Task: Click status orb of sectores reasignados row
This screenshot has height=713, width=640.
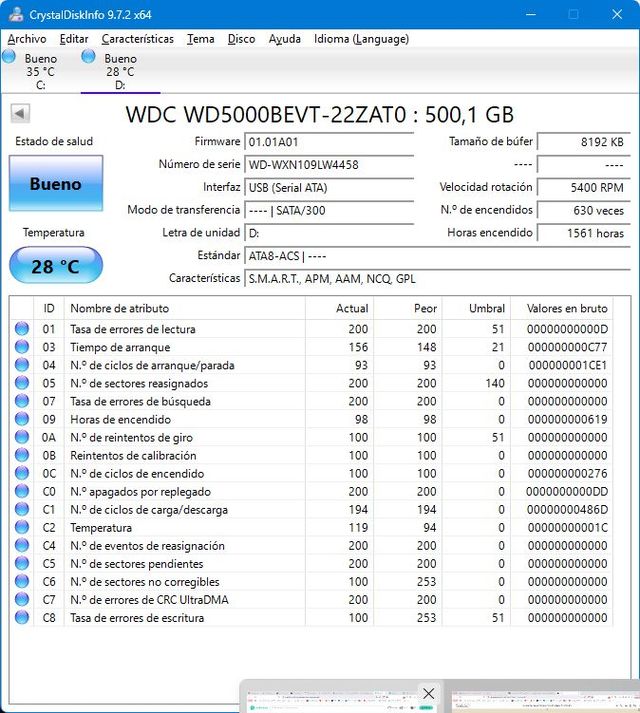Action: [22, 382]
